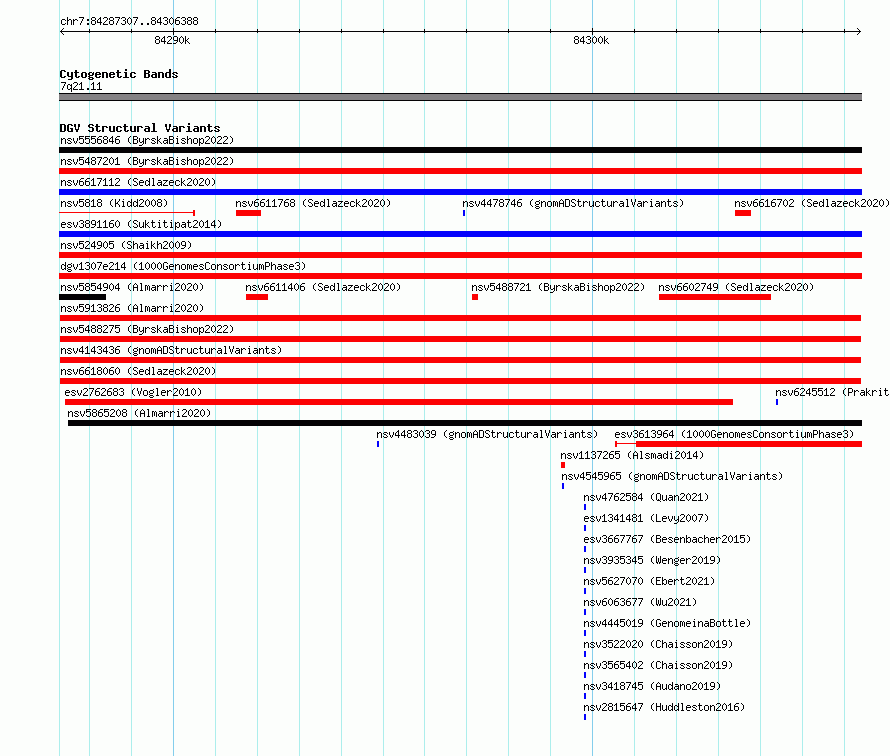Open esv1341481 (Levy2007) variant

646,518
